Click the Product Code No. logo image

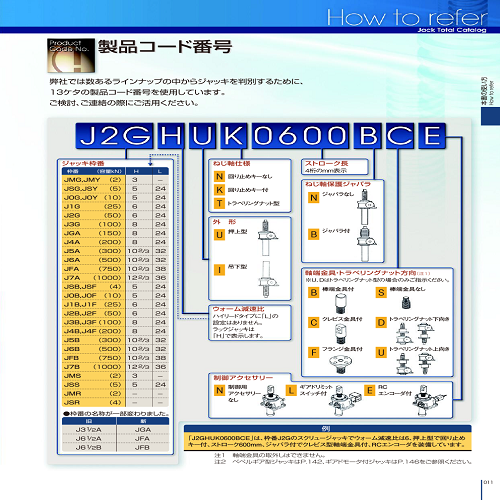point(71,56)
